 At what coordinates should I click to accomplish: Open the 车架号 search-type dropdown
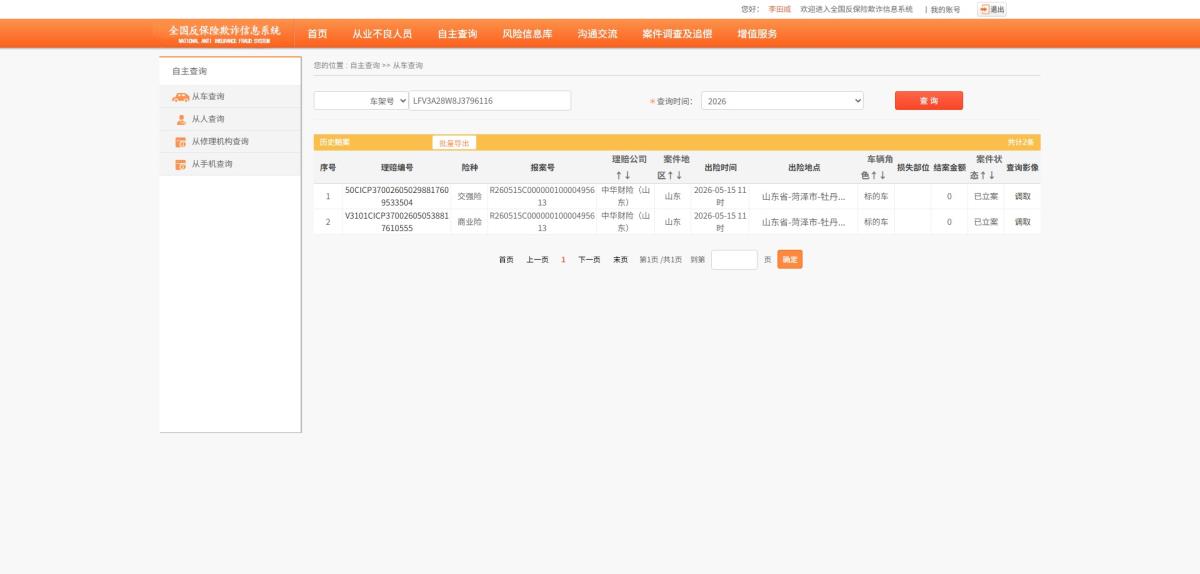click(361, 101)
